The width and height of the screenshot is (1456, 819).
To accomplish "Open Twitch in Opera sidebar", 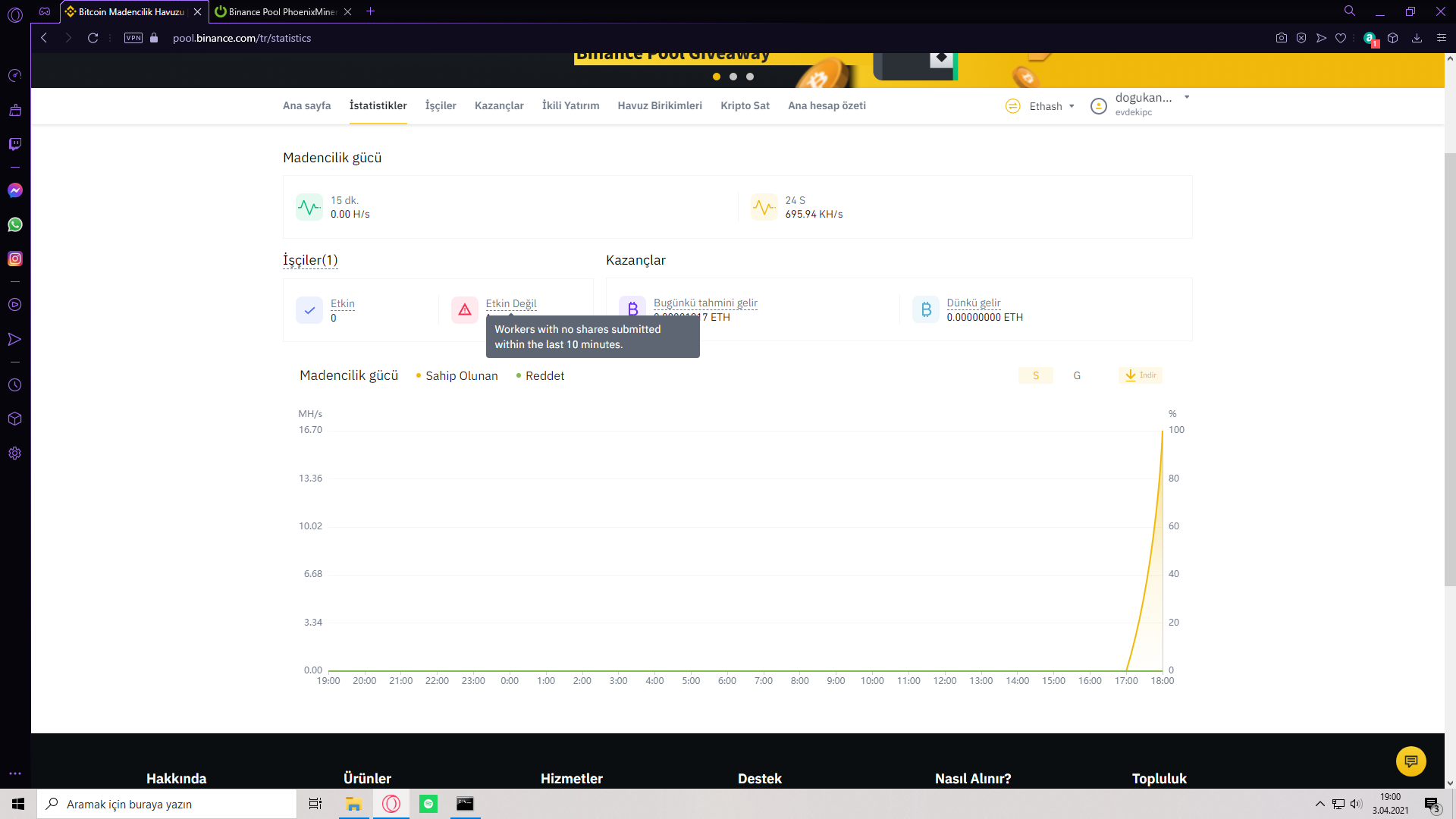I will [x=15, y=144].
